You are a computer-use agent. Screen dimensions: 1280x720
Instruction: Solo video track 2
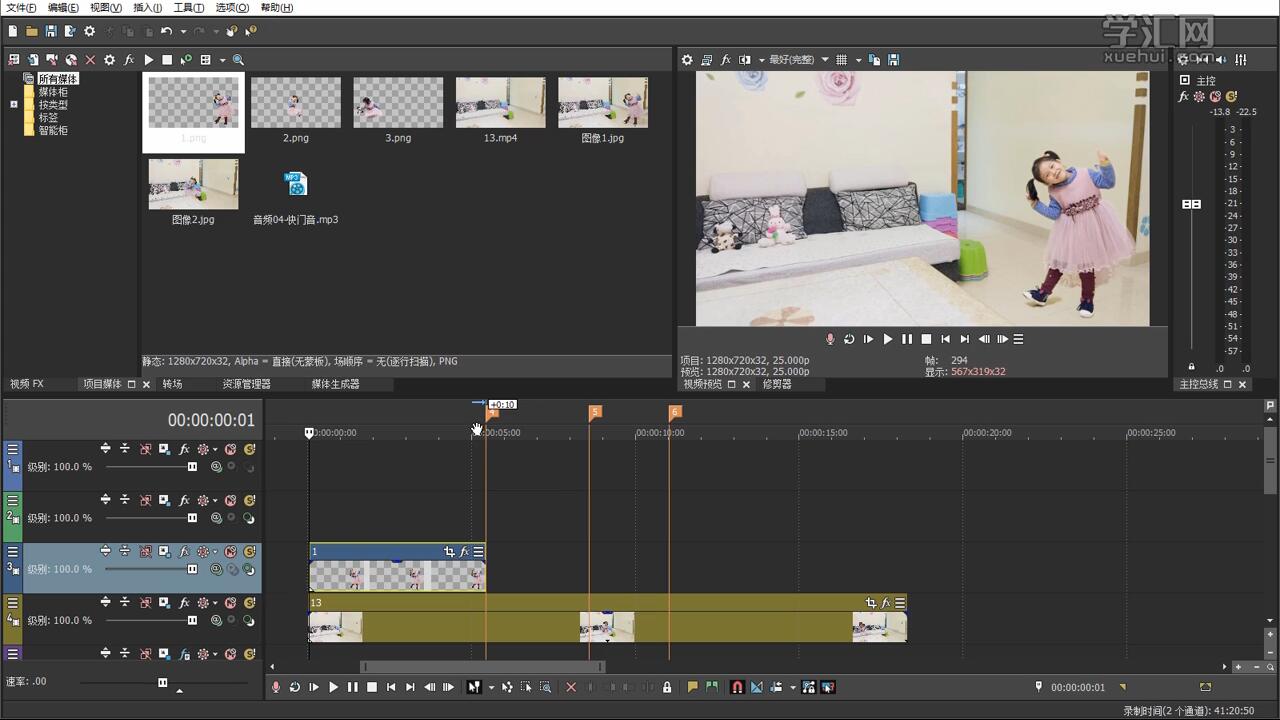click(249, 501)
